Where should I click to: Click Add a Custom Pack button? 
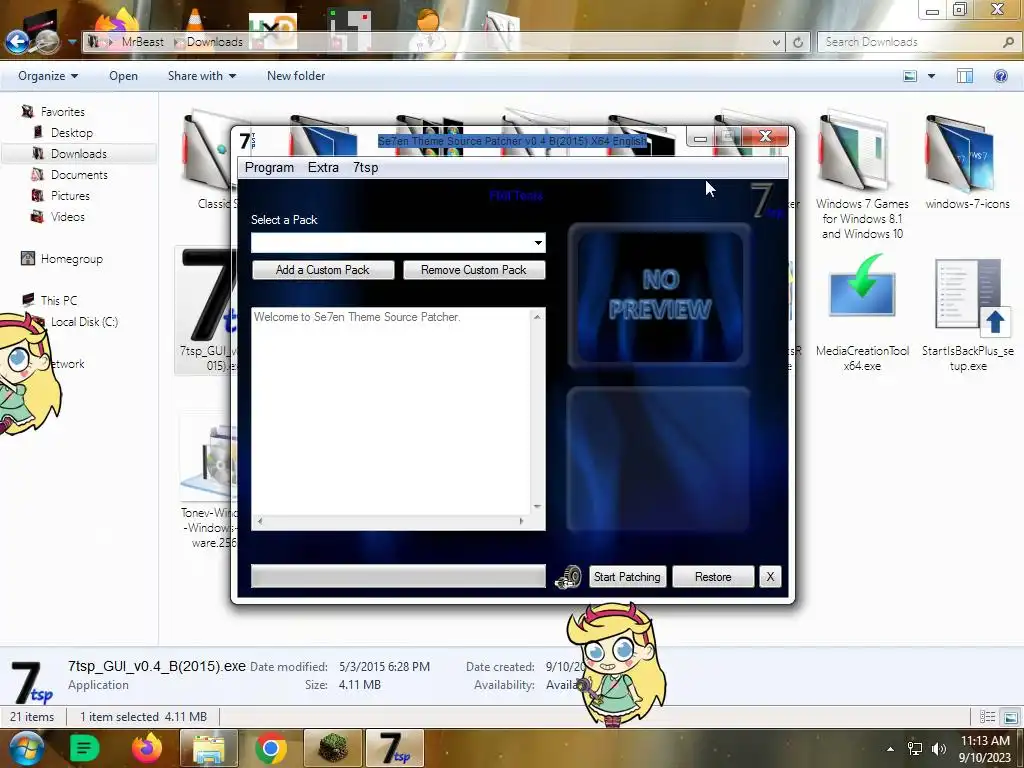323,270
